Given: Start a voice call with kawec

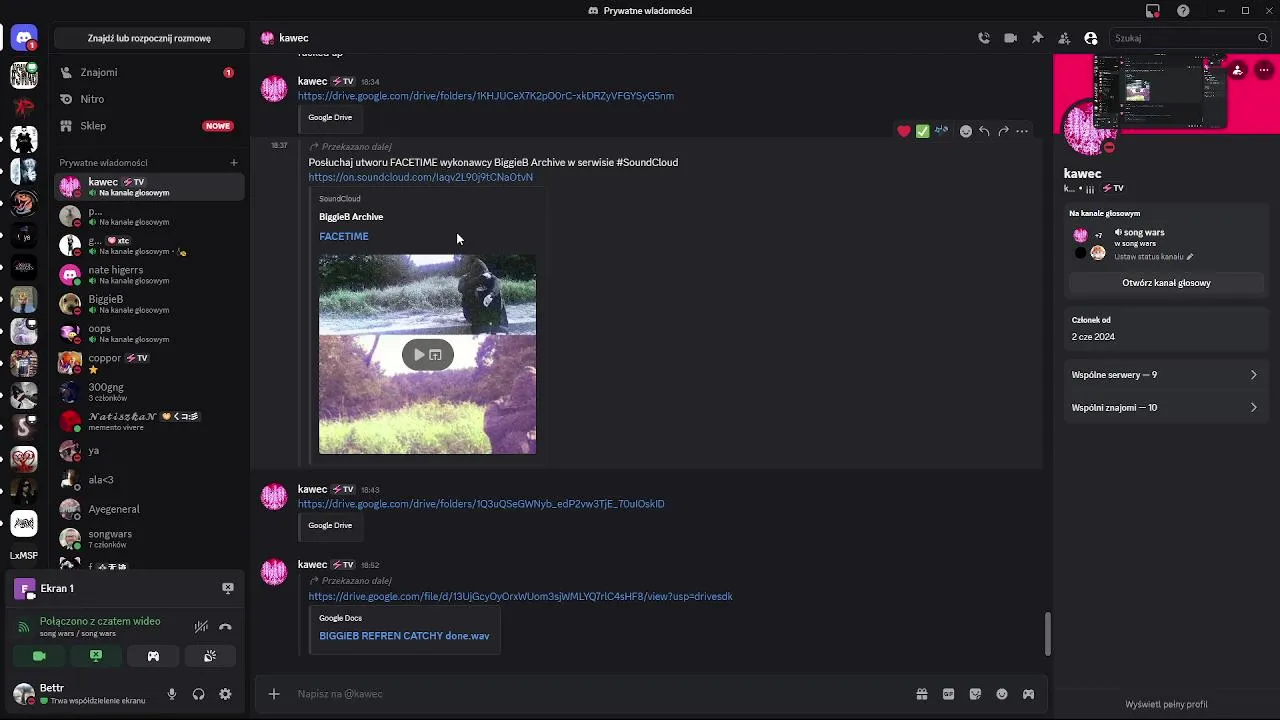Looking at the screenshot, I should click(x=984, y=38).
